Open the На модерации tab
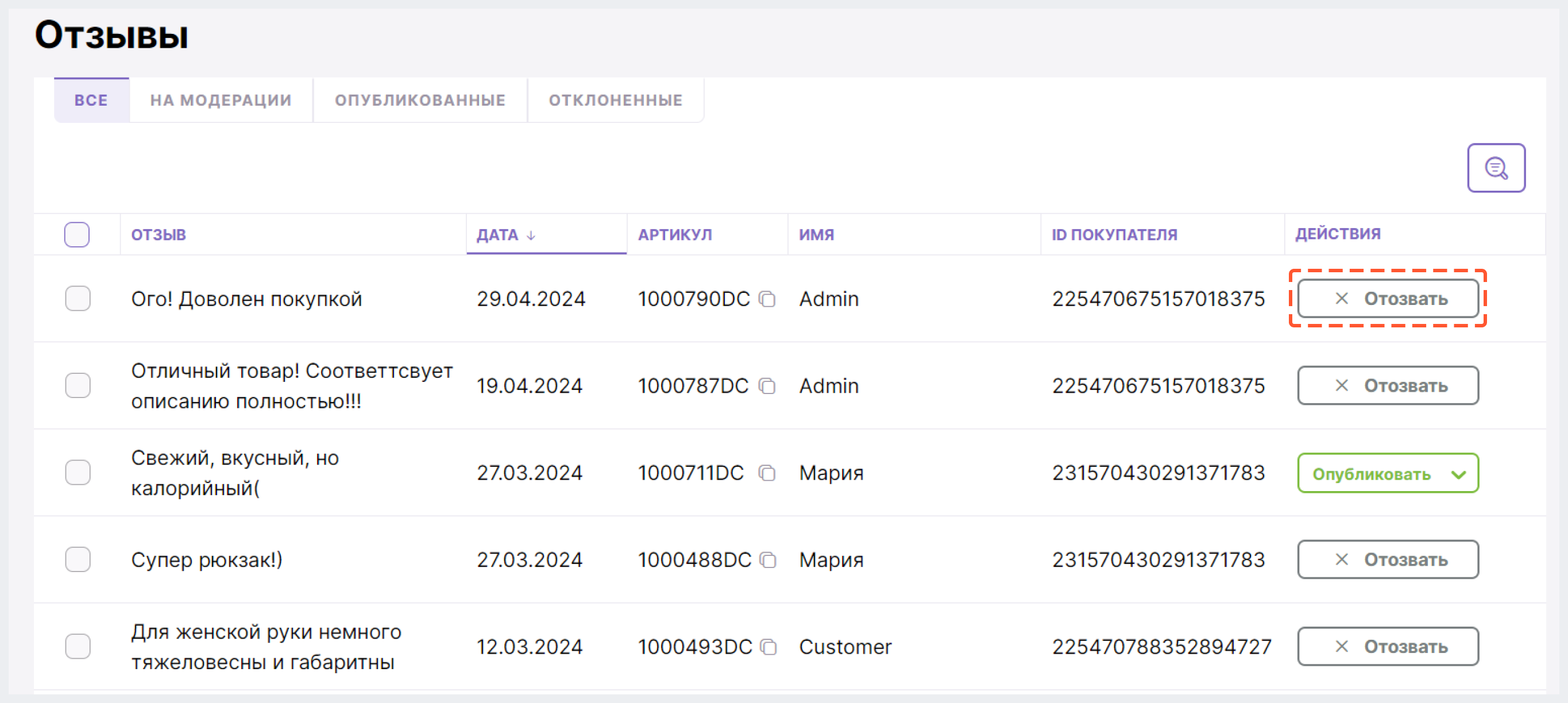Screen dimensions: 1568x703 [221, 100]
